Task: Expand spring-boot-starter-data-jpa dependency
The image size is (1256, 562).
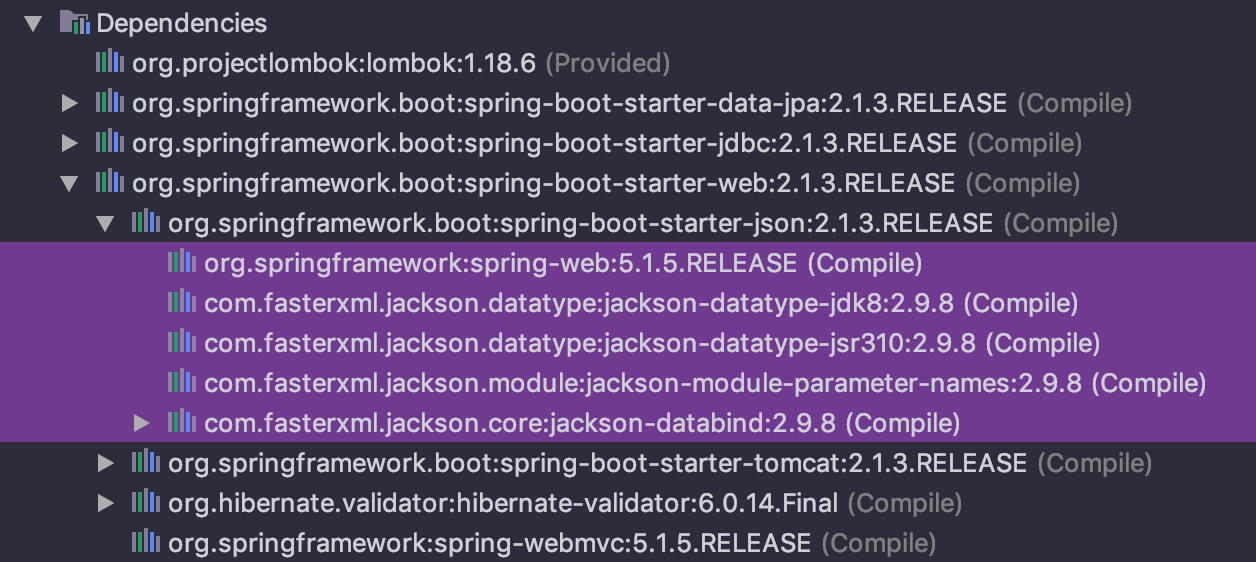Action: (69, 103)
